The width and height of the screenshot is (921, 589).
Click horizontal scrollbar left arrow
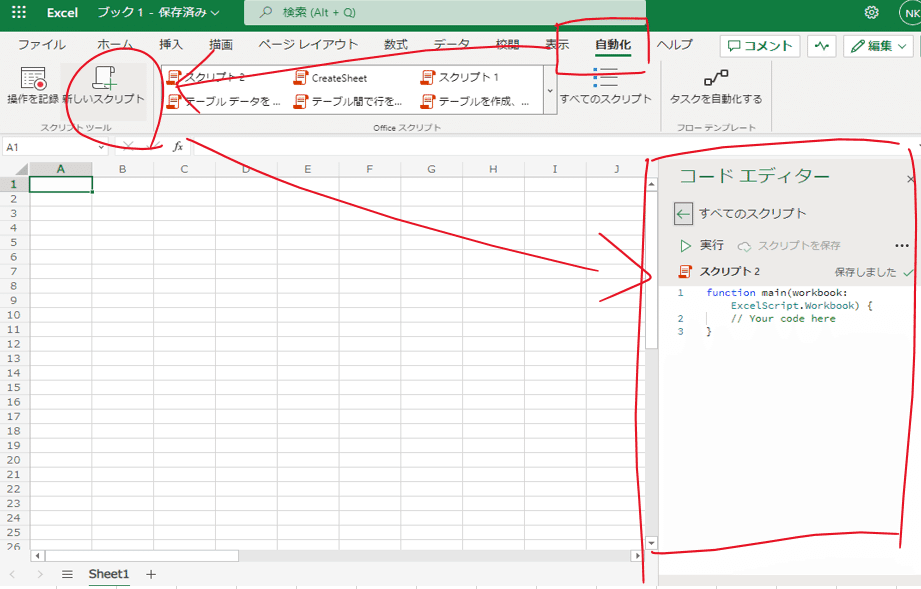[38, 556]
